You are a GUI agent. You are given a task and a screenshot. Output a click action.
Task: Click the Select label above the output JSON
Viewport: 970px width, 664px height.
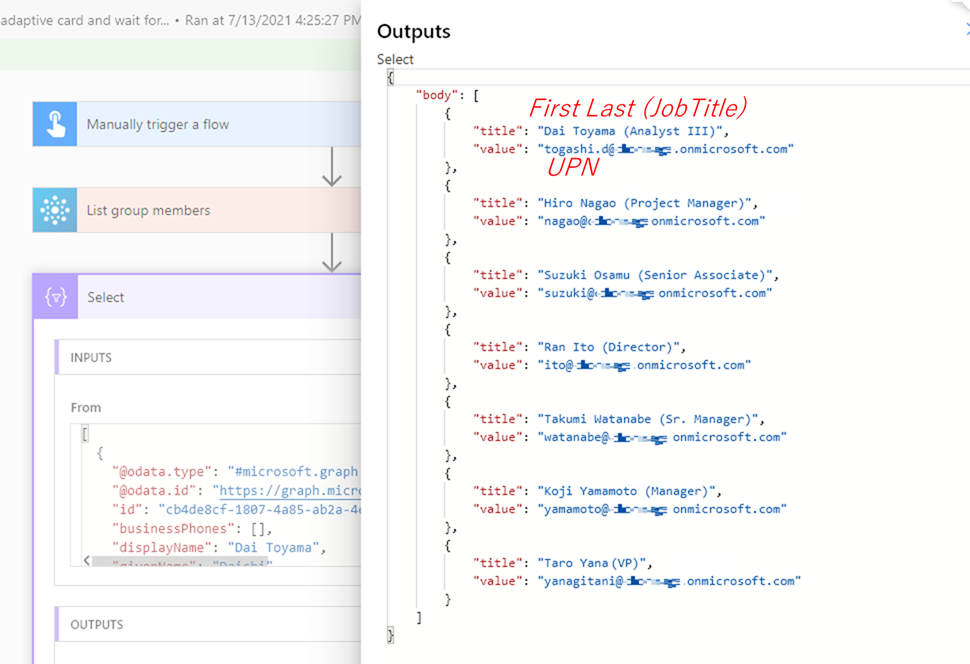coord(394,59)
